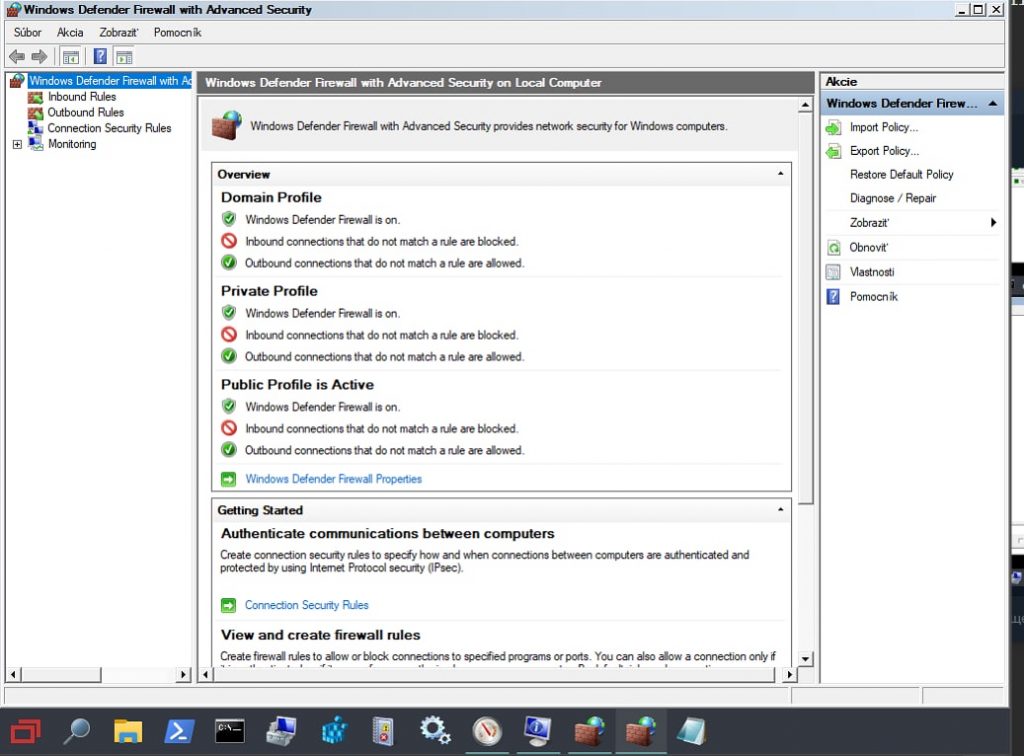The image size is (1024, 756).
Task: Run Diagnose / Repair action
Action: (x=893, y=198)
